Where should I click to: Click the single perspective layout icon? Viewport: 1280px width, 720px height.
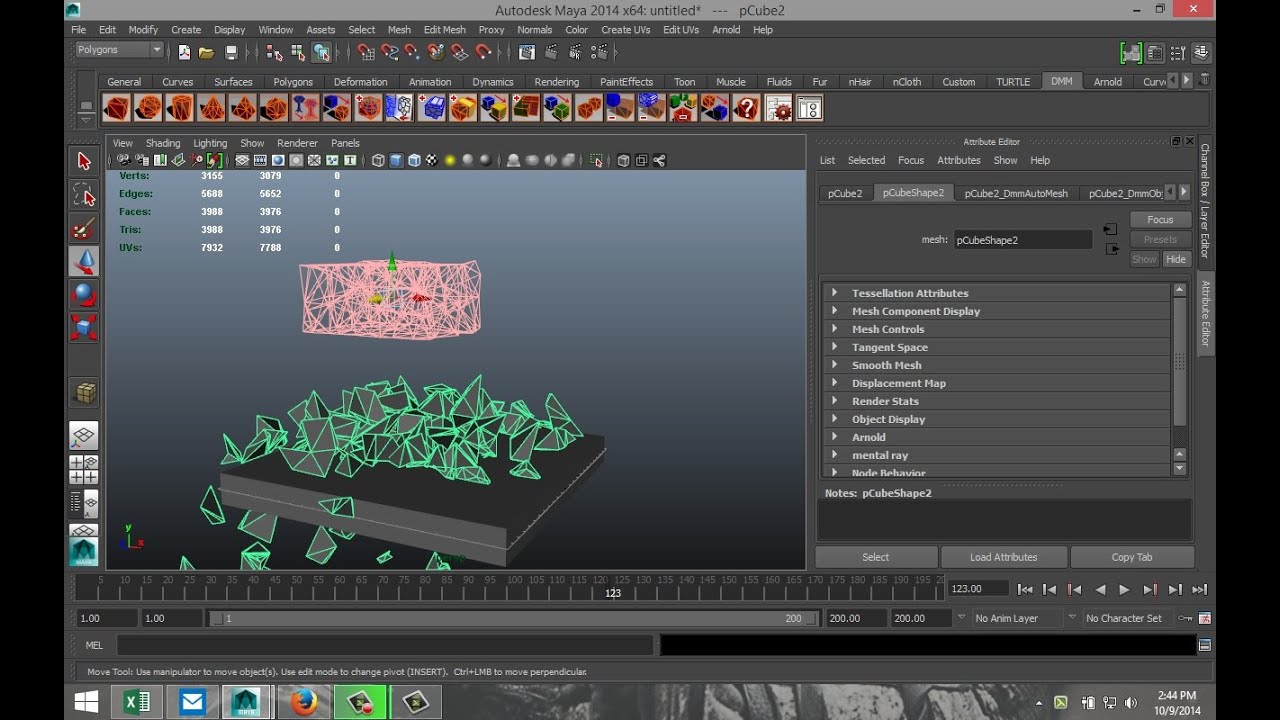pyautogui.click(x=84, y=435)
